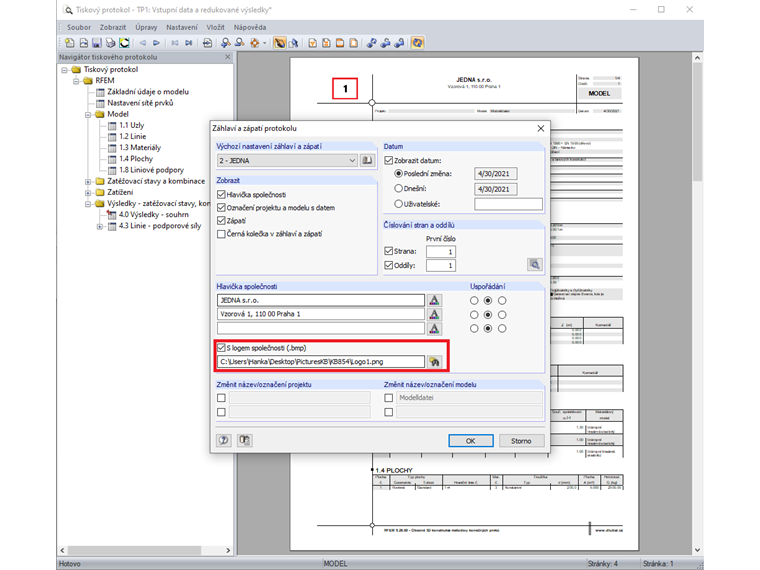Close the Záhlaví a zápatí protokolu dialog
This screenshot has height=570, width=760.
coord(540,128)
